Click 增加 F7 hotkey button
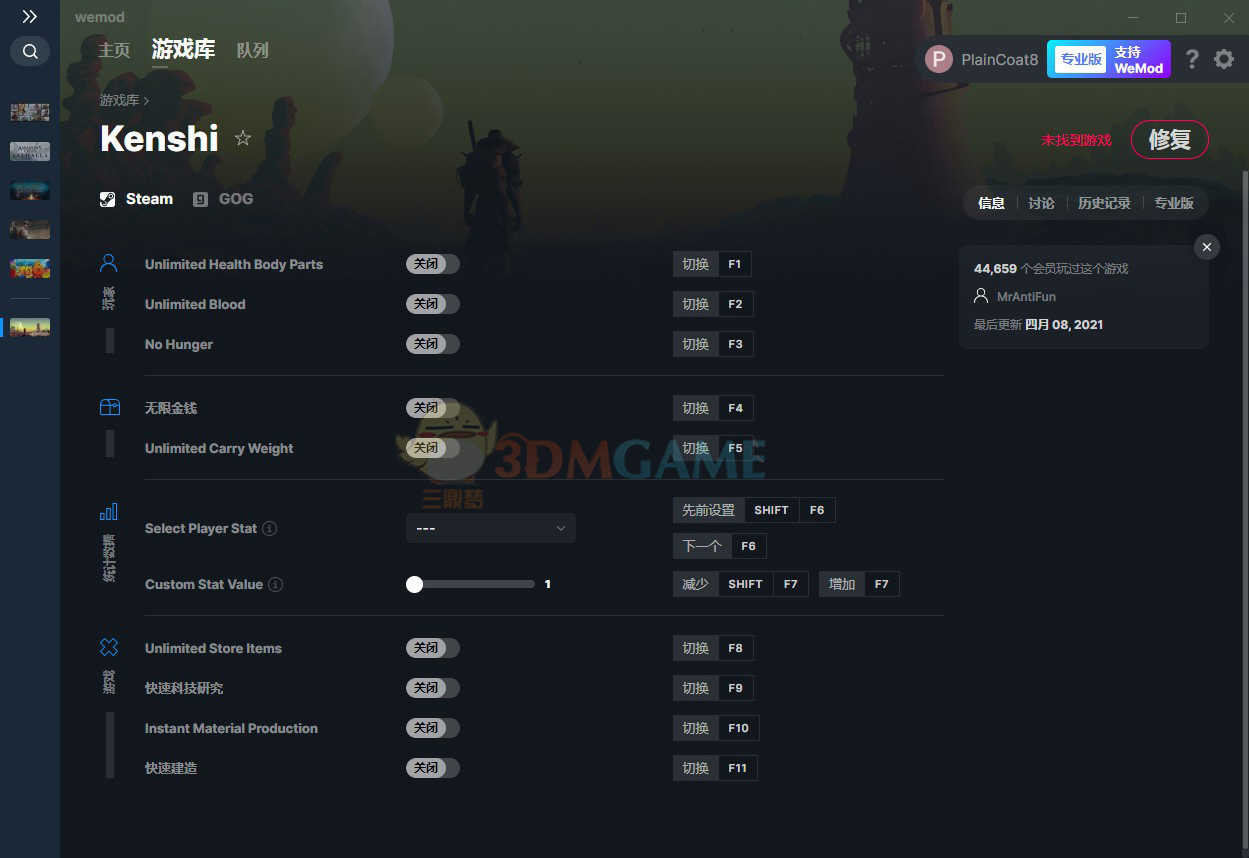Viewport: 1249px width, 858px height. (859, 584)
